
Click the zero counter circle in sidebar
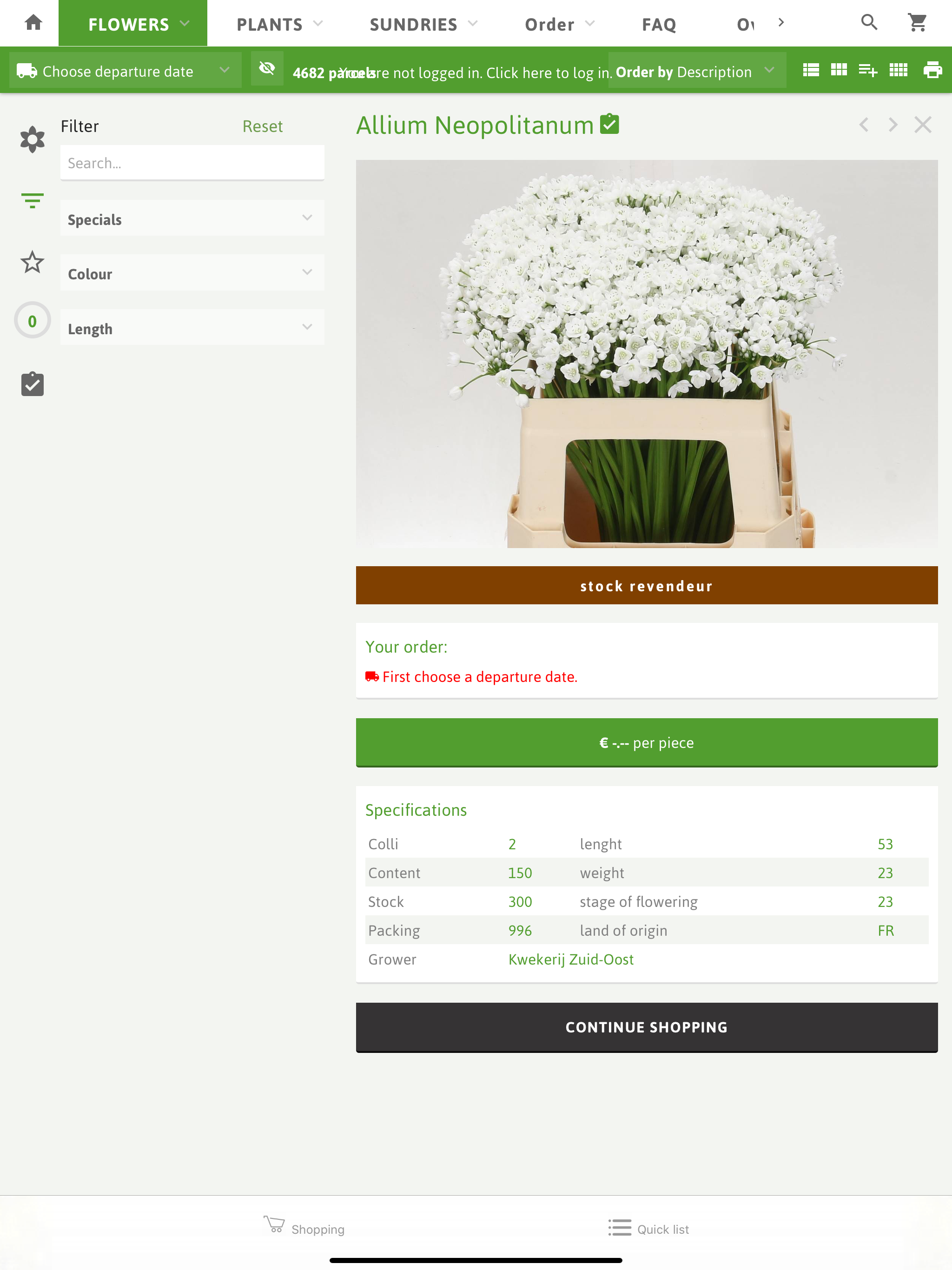(x=33, y=320)
